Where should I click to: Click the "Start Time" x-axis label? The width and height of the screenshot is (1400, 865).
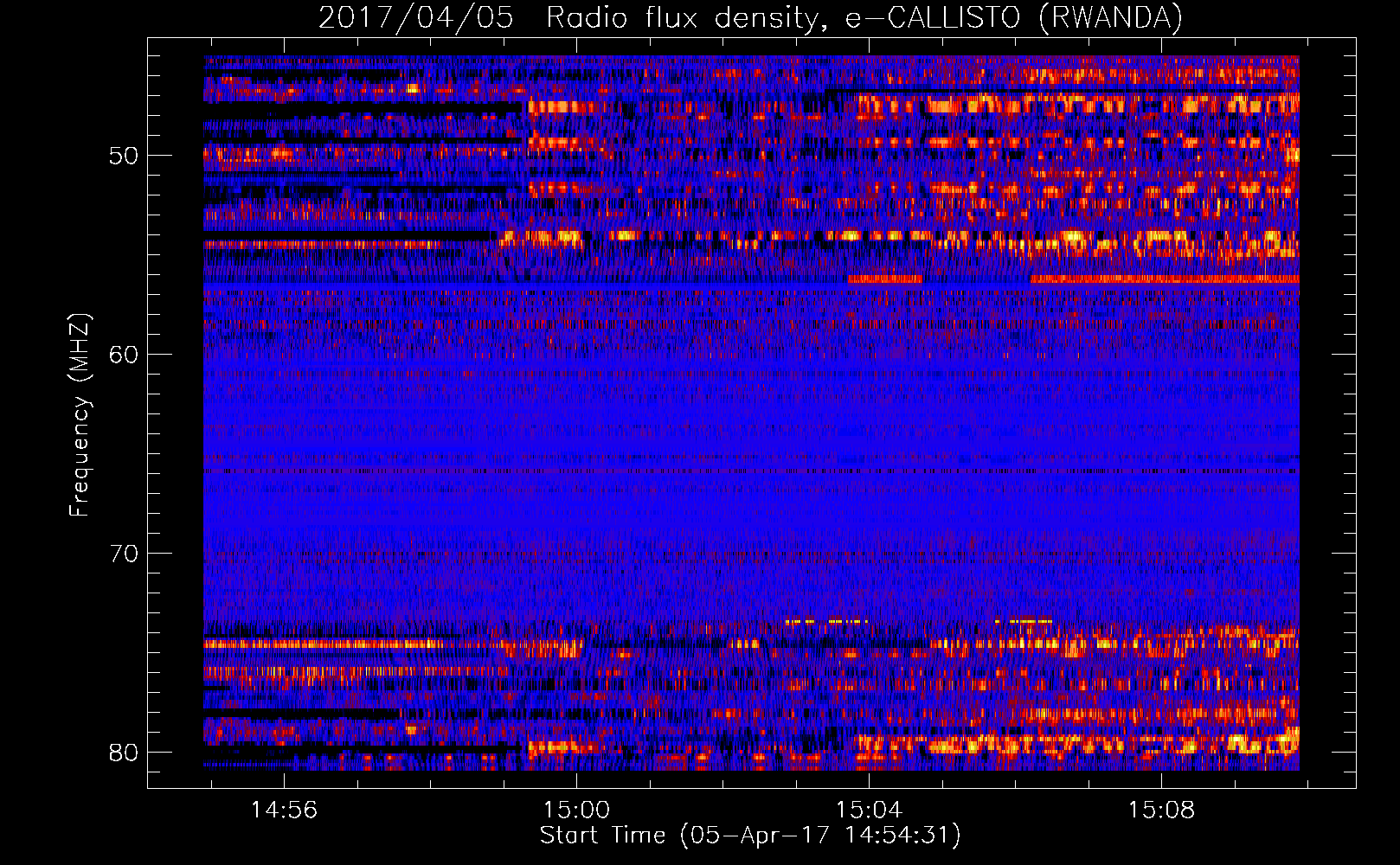point(750,836)
